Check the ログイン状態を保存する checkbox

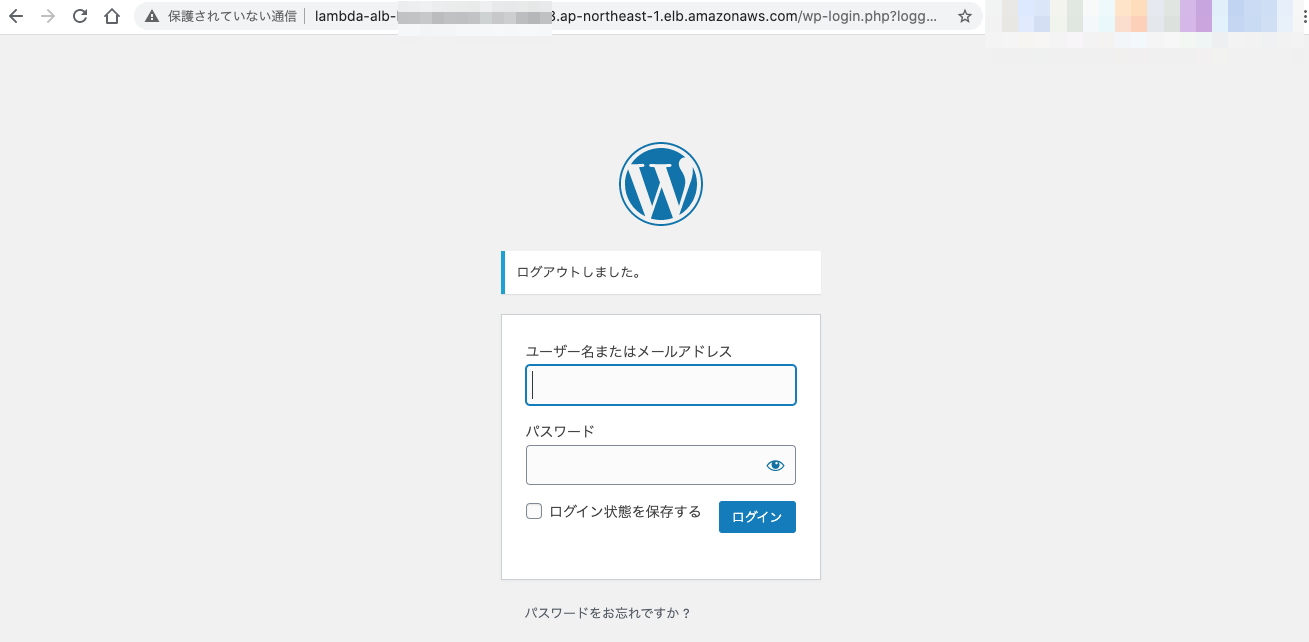tap(534, 511)
